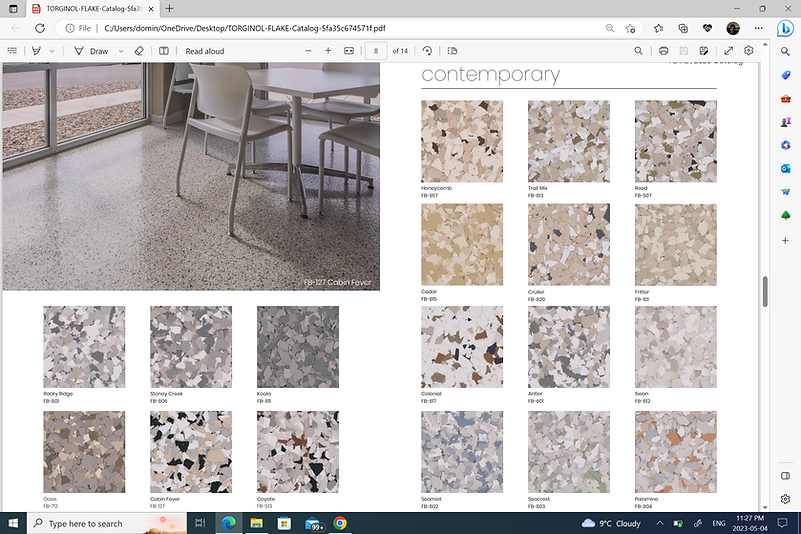Click the Cabin Fever flake sample
Screen dimensions: 801x534
pos(191,452)
